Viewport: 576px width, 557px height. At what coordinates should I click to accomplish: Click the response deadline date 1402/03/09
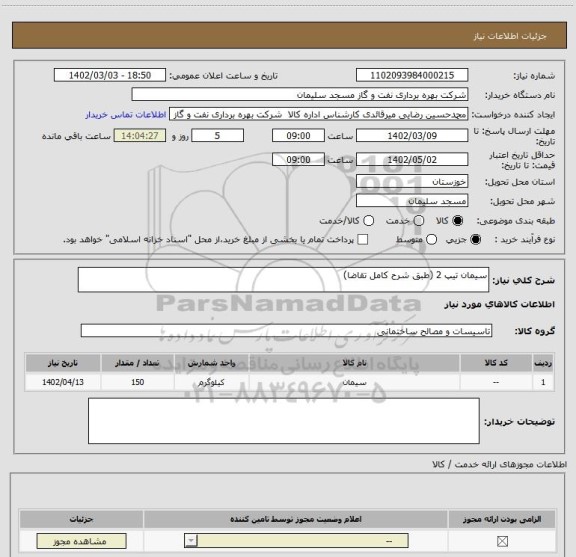(412, 136)
